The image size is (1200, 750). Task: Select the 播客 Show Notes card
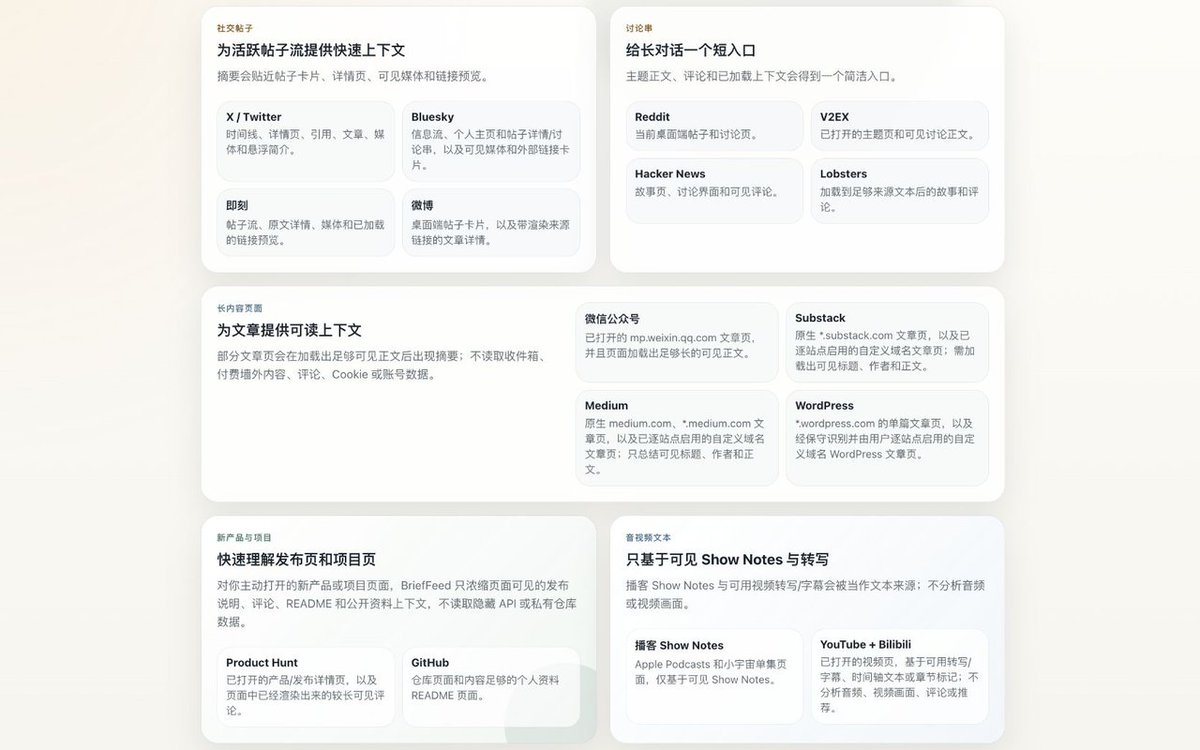coord(714,676)
